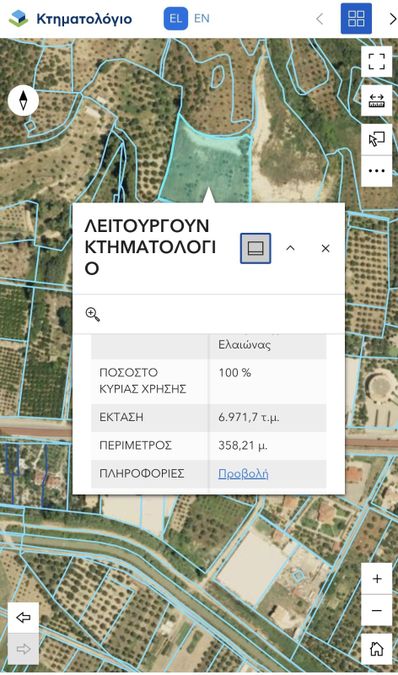The height and width of the screenshot is (675, 398).
Task: Activate the select features tool
Action: coord(376,139)
